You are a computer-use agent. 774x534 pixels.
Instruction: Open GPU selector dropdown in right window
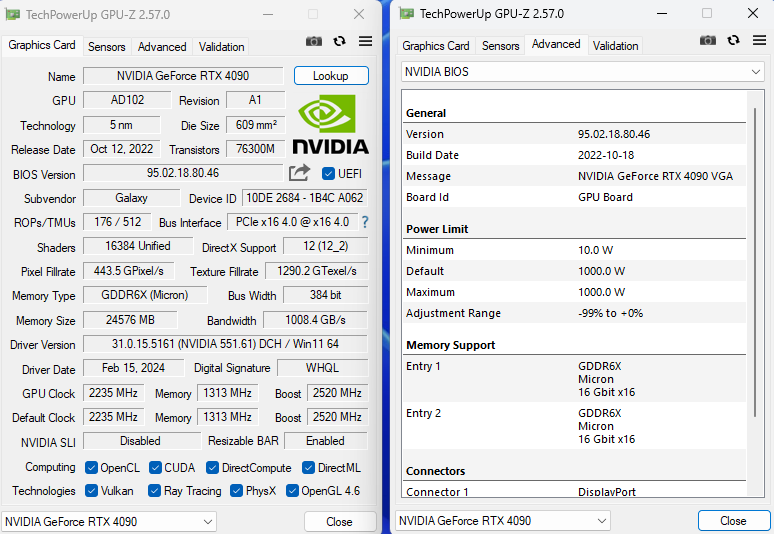[x=503, y=521]
